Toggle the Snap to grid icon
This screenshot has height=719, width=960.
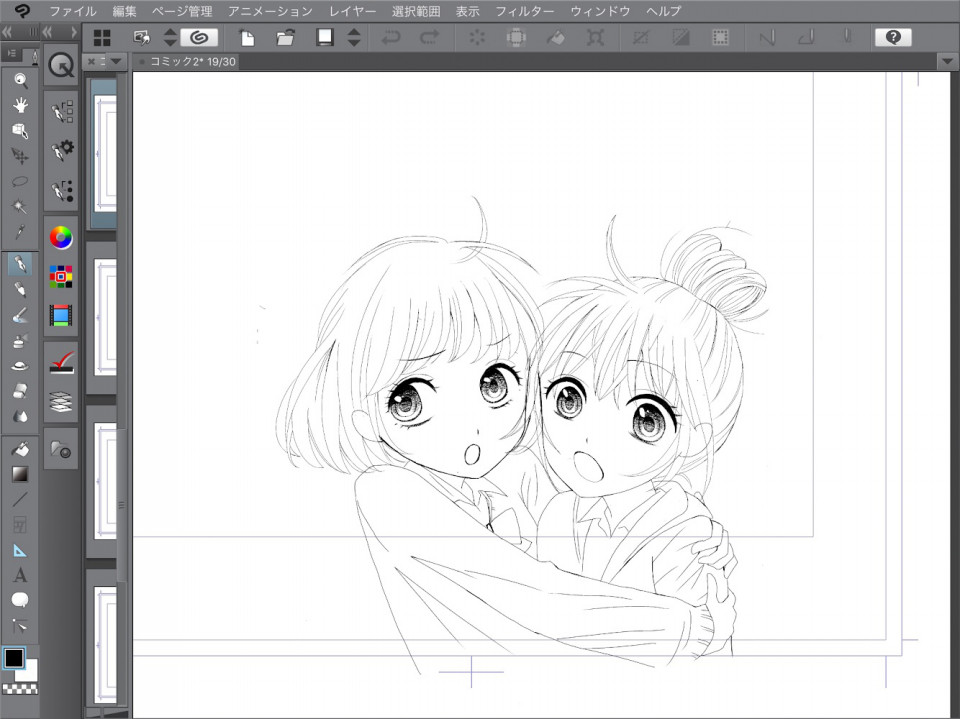coord(847,38)
